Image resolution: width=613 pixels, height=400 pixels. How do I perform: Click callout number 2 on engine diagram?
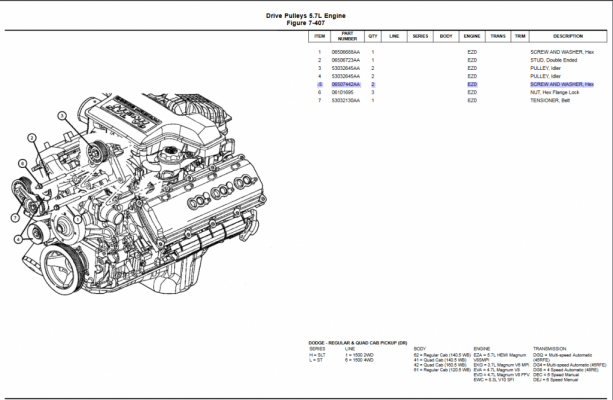click(32, 138)
